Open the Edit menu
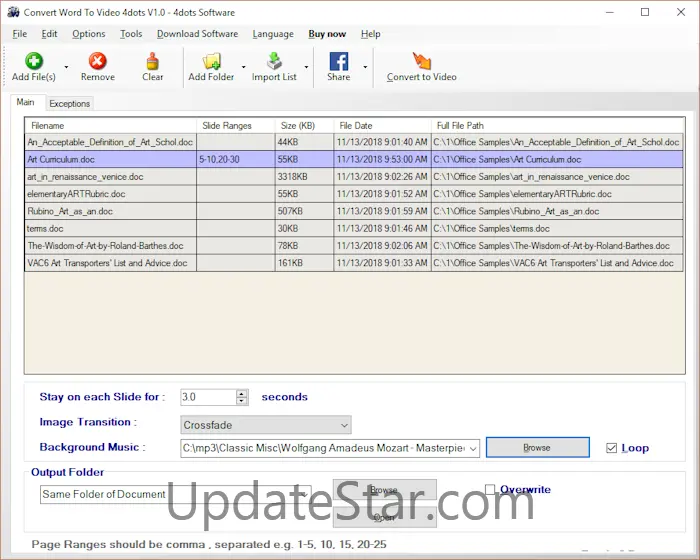 pos(50,34)
